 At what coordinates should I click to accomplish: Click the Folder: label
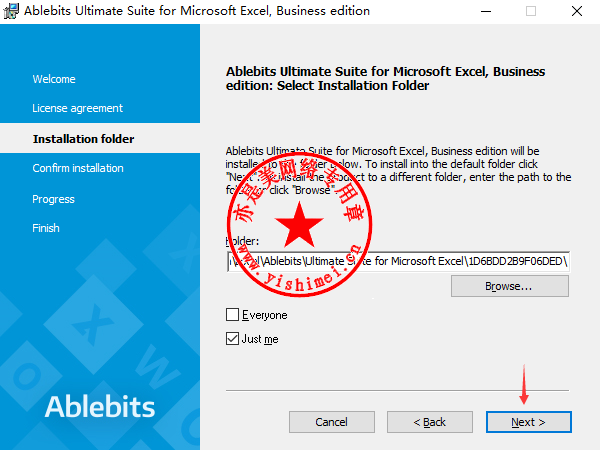[242, 241]
